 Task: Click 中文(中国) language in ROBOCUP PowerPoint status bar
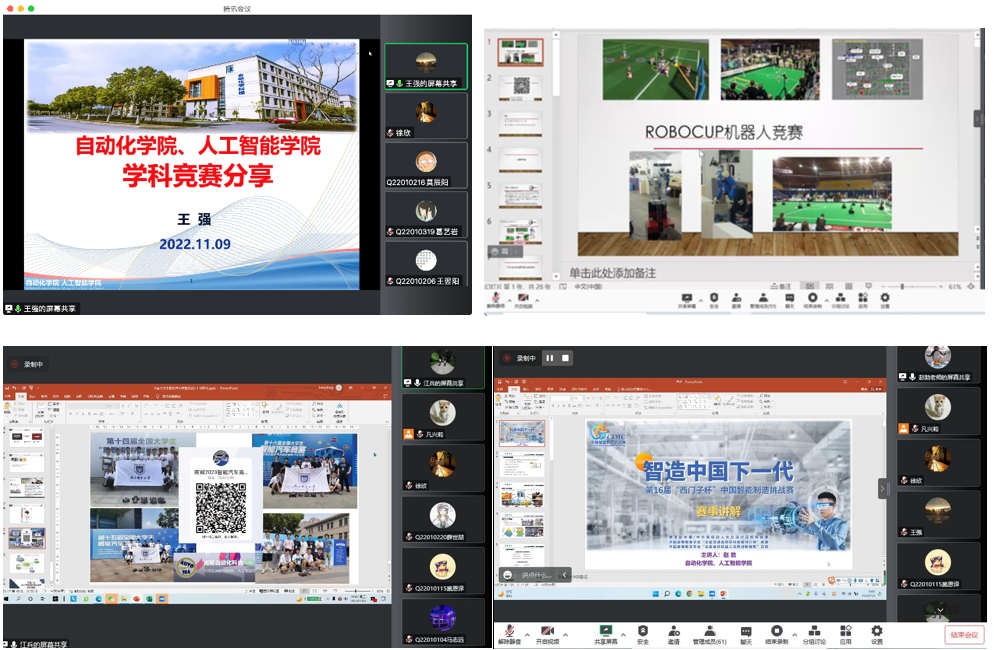[x=588, y=287]
